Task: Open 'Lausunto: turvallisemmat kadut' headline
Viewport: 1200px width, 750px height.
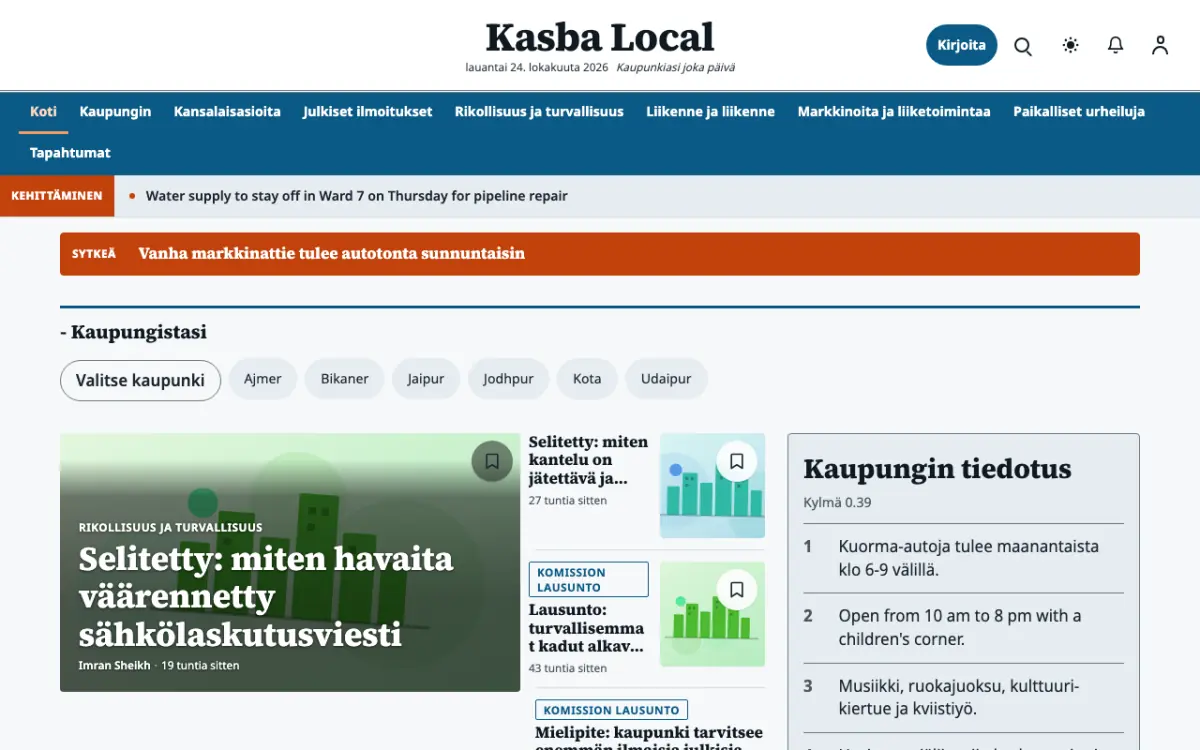Action: pos(587,628)
